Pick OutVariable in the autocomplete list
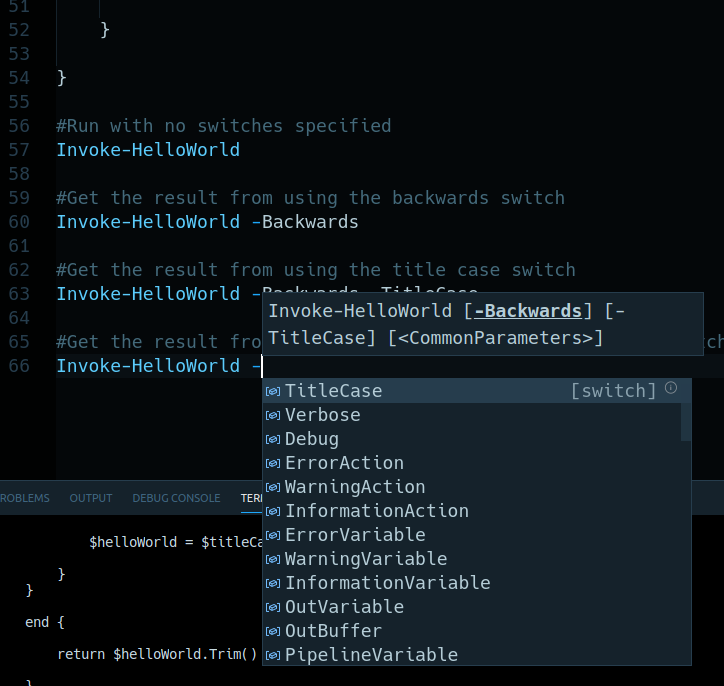This screenshot has height=686, width=724. [344, 607]
